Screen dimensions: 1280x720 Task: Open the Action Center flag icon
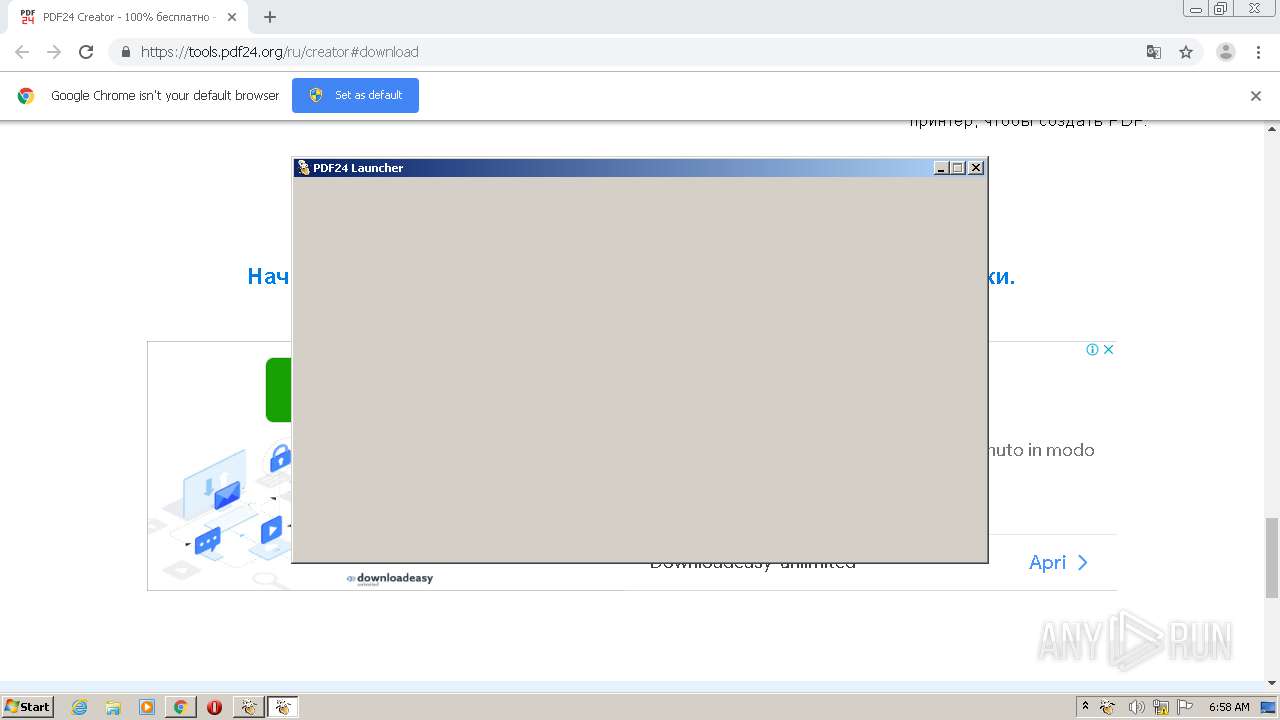1185,707
